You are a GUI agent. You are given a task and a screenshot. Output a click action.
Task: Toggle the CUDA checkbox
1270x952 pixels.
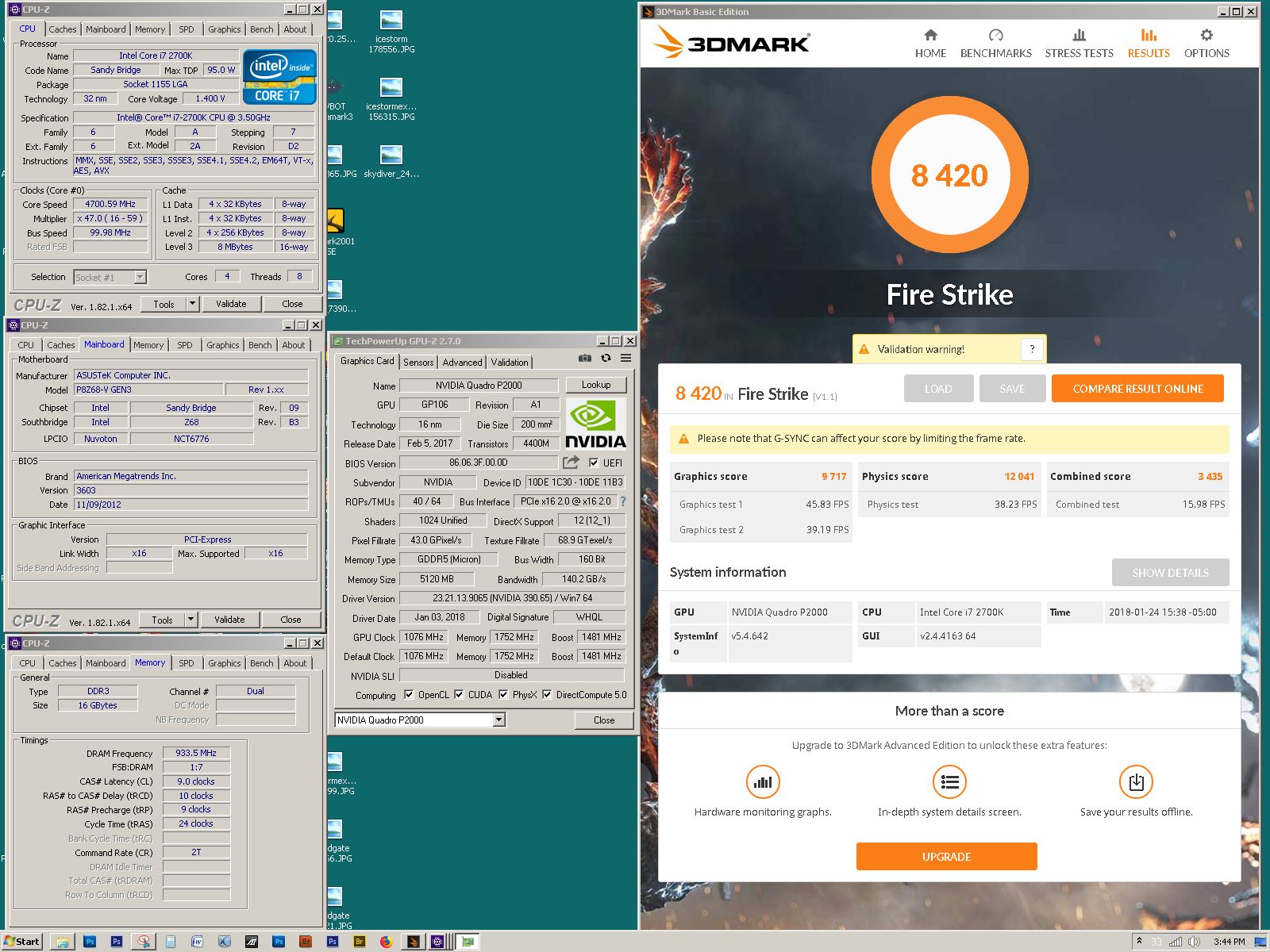coord(459,695)
